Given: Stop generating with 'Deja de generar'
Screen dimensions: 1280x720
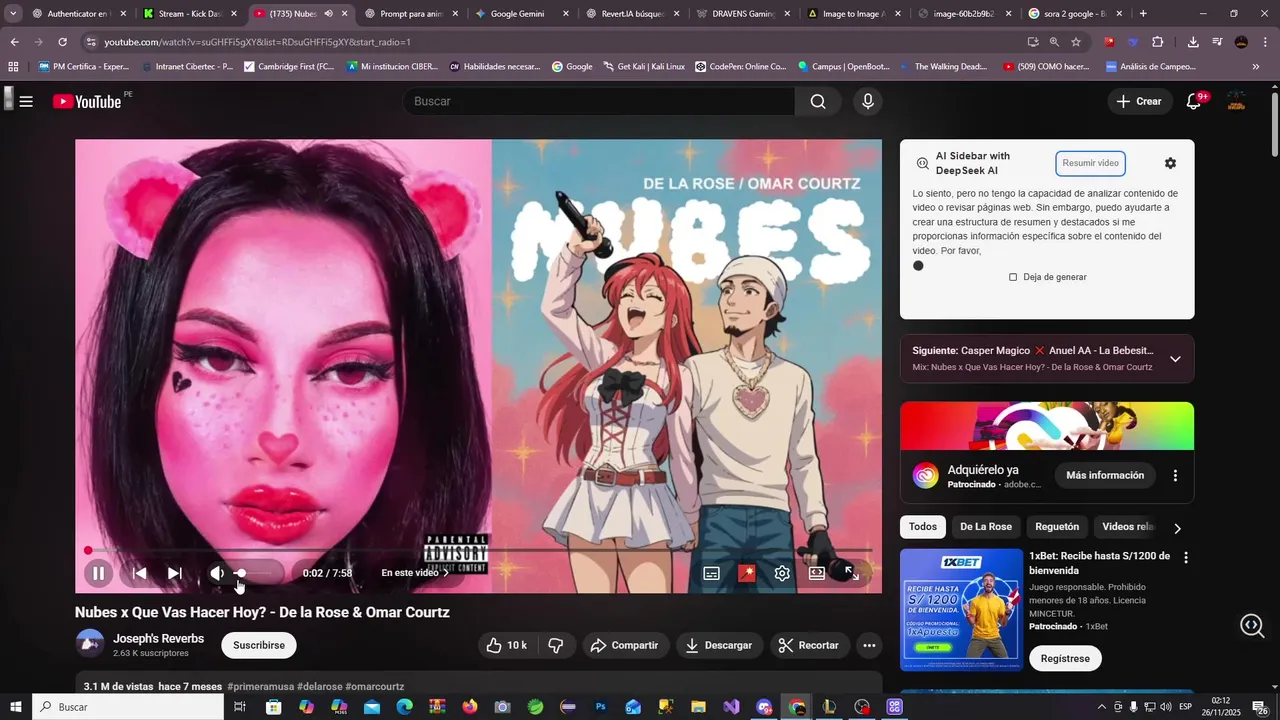Looking at the screenshot, I should coord(1047,277).
